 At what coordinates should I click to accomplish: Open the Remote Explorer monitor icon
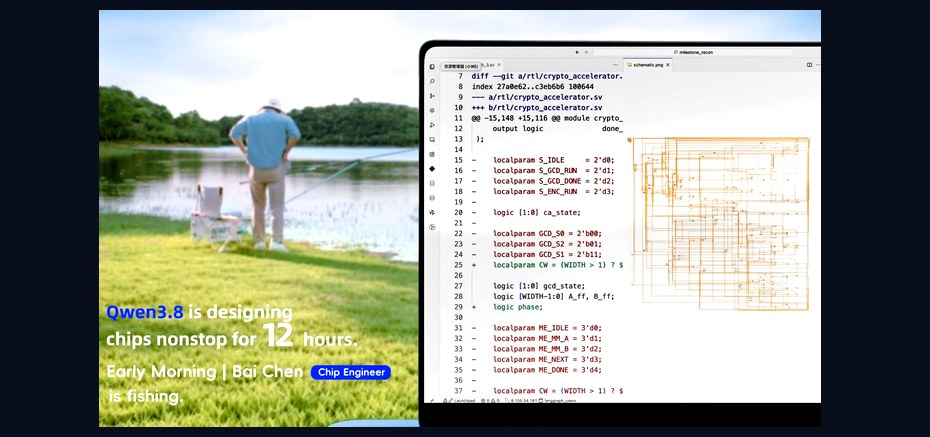pyautogui.click(x=432, y=139)
